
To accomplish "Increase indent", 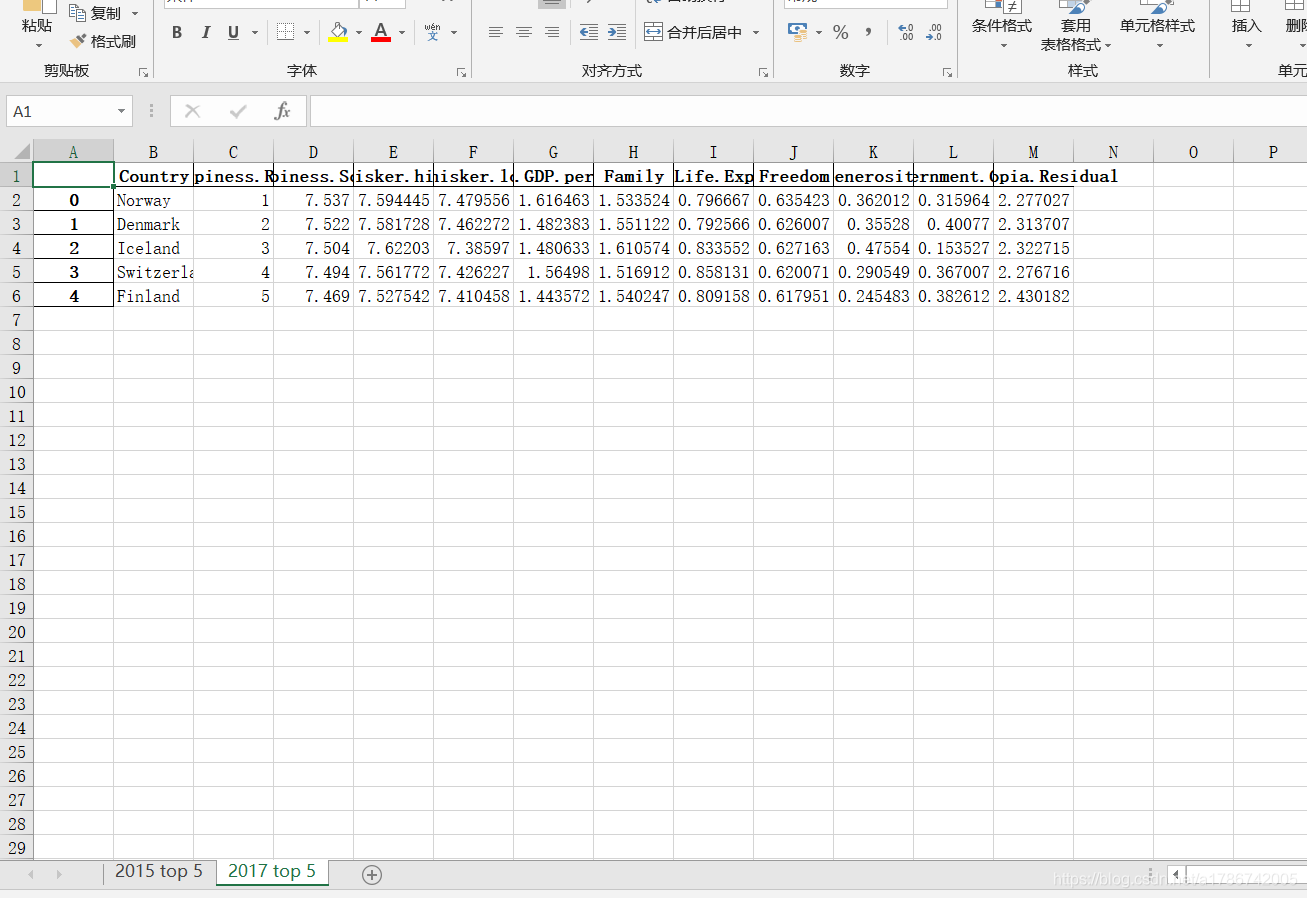I will [617, 32].
